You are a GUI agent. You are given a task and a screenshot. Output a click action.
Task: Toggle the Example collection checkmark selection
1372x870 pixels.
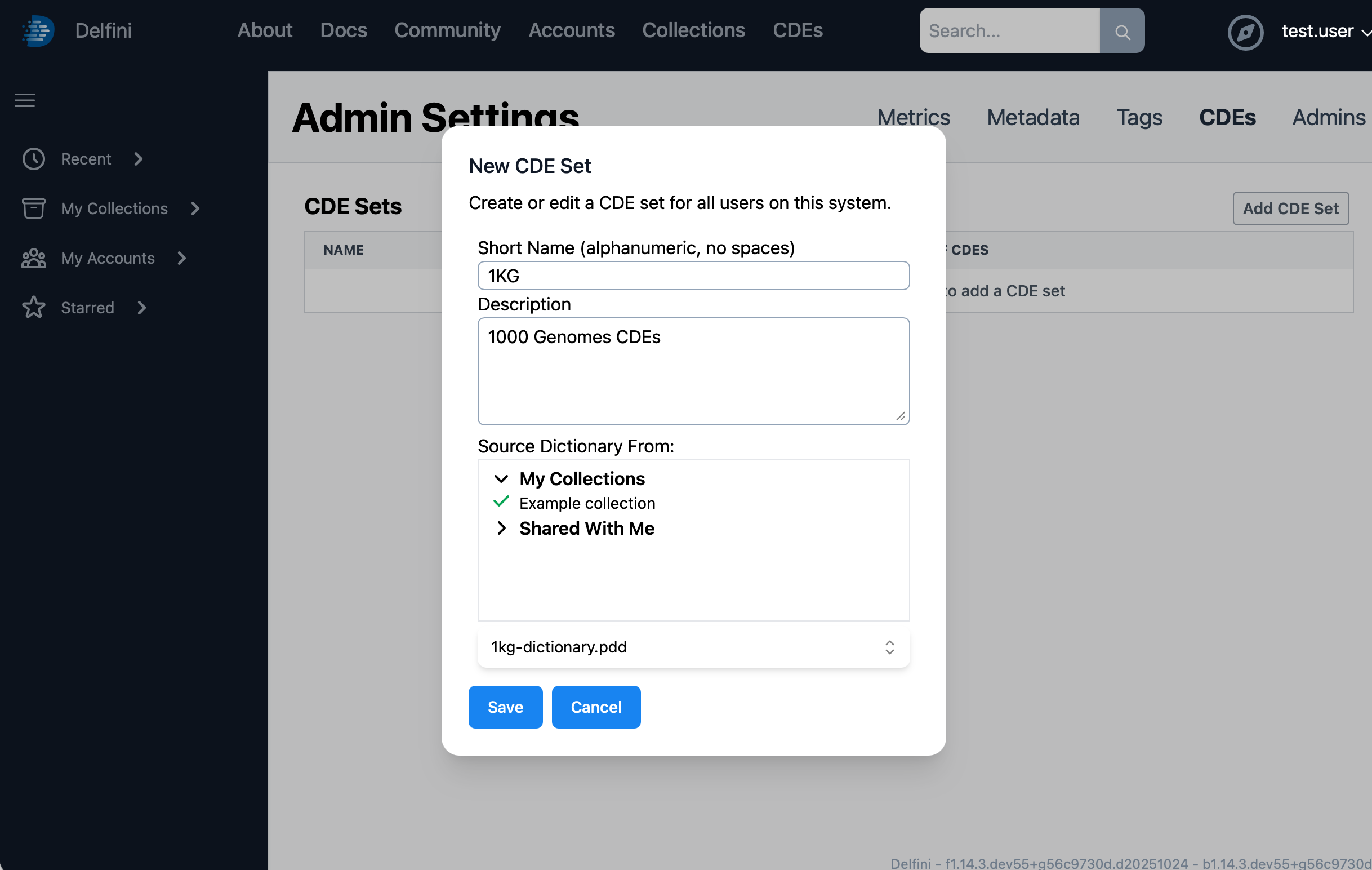pyautogui.click(x=501, y=501)
